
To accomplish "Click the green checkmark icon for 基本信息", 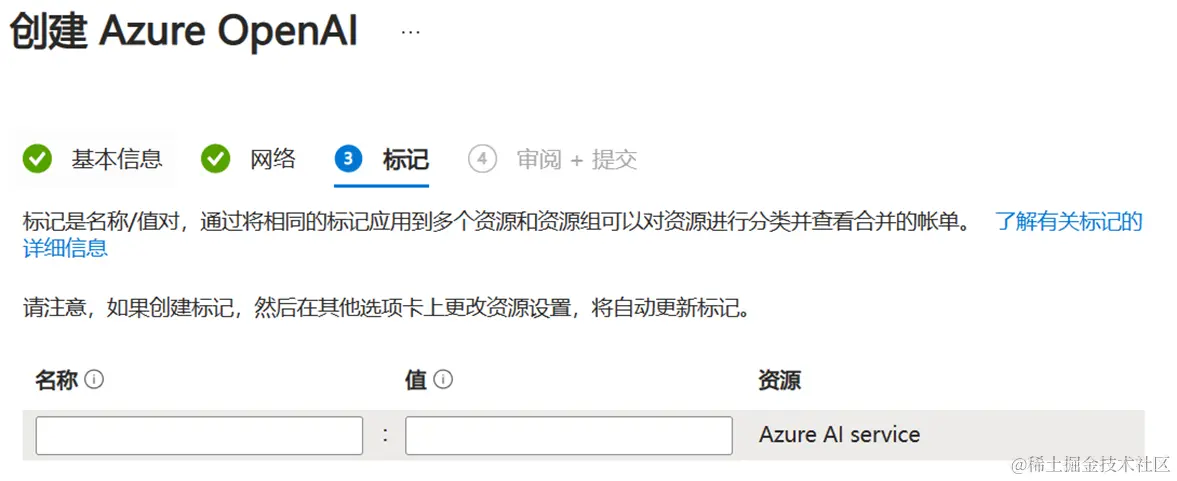I will [38, 159].
